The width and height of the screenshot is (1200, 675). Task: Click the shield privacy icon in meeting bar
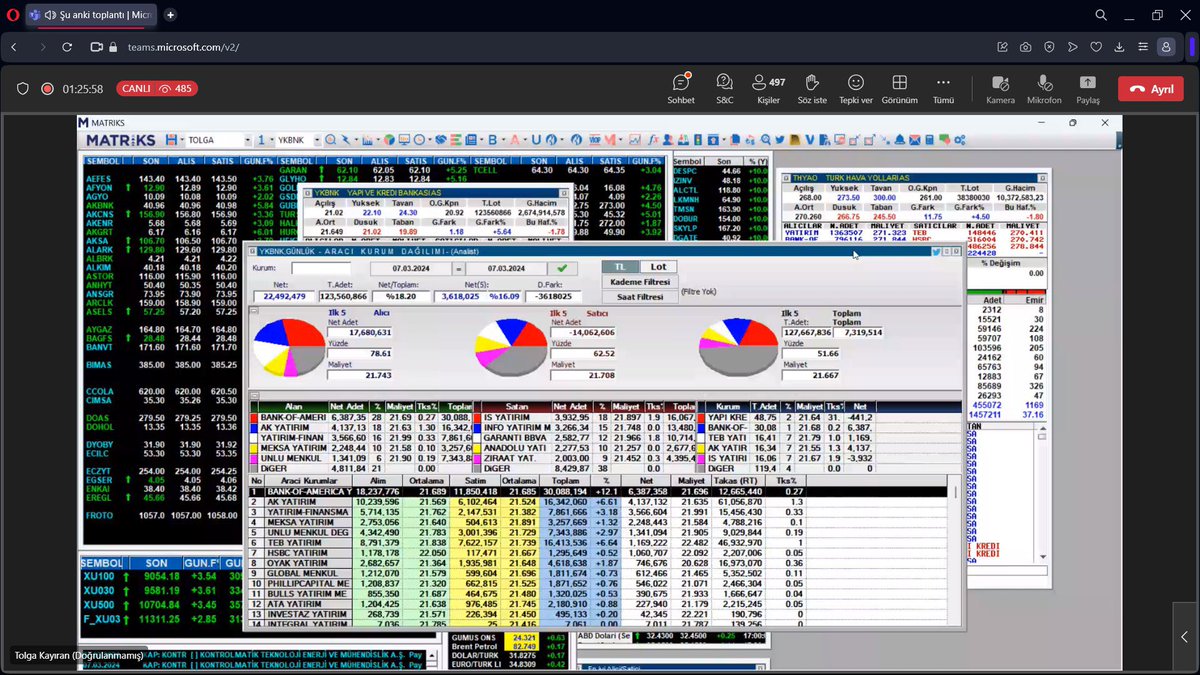22,88
